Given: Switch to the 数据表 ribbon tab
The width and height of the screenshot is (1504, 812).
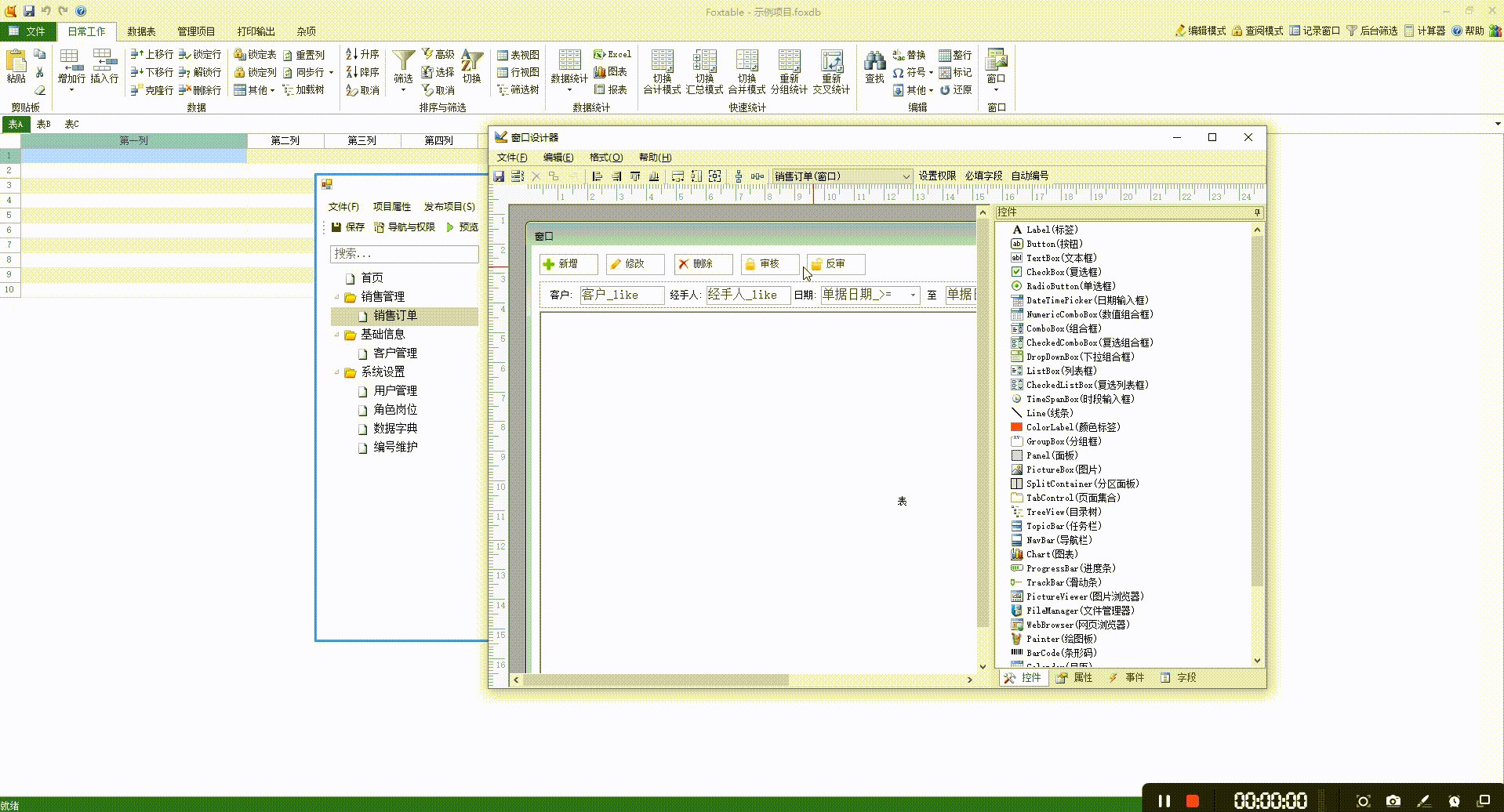Looking at the screenshot, I should 141,31.
